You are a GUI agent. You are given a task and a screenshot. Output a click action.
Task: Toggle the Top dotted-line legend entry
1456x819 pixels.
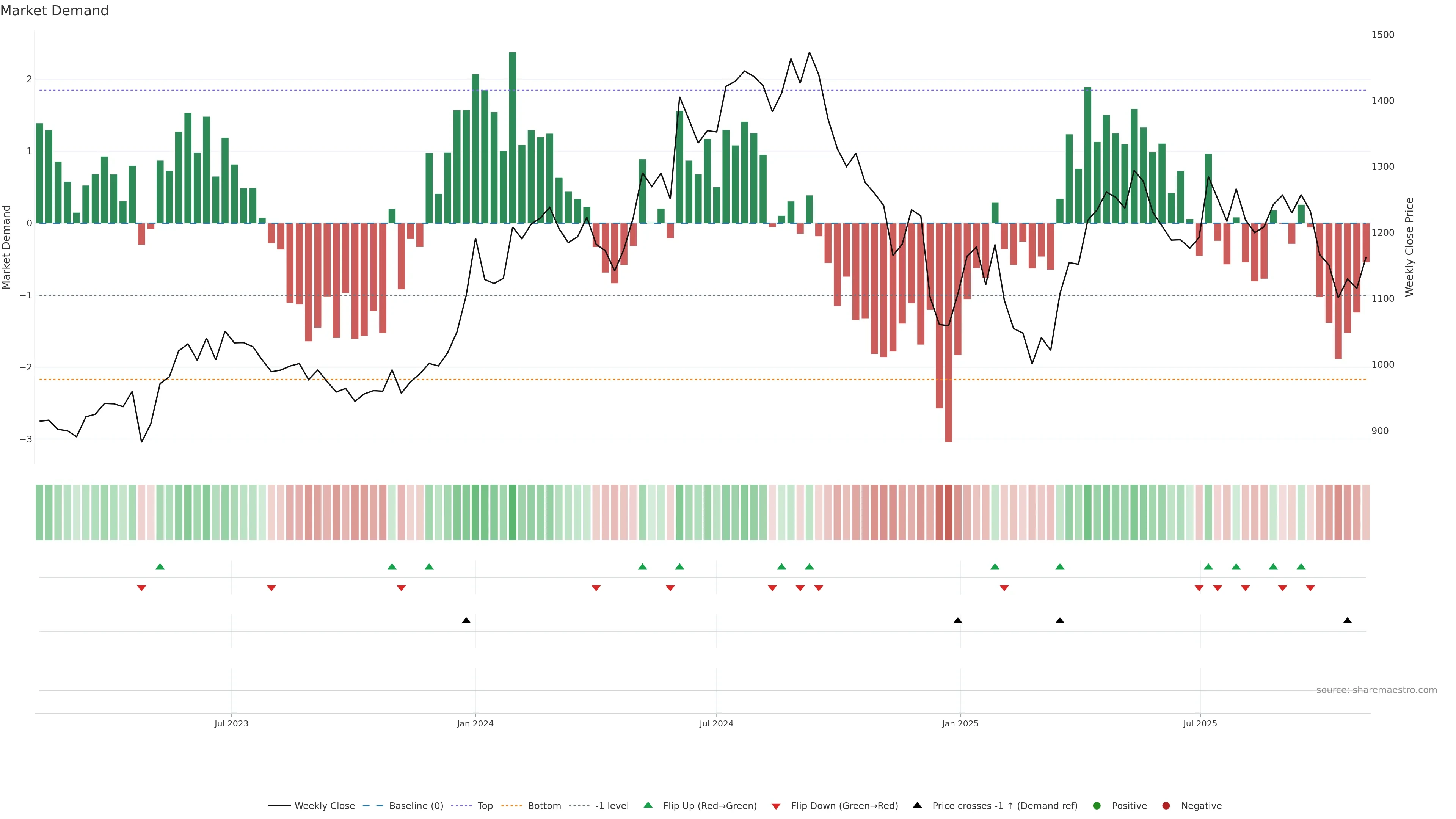pos(485,805)
